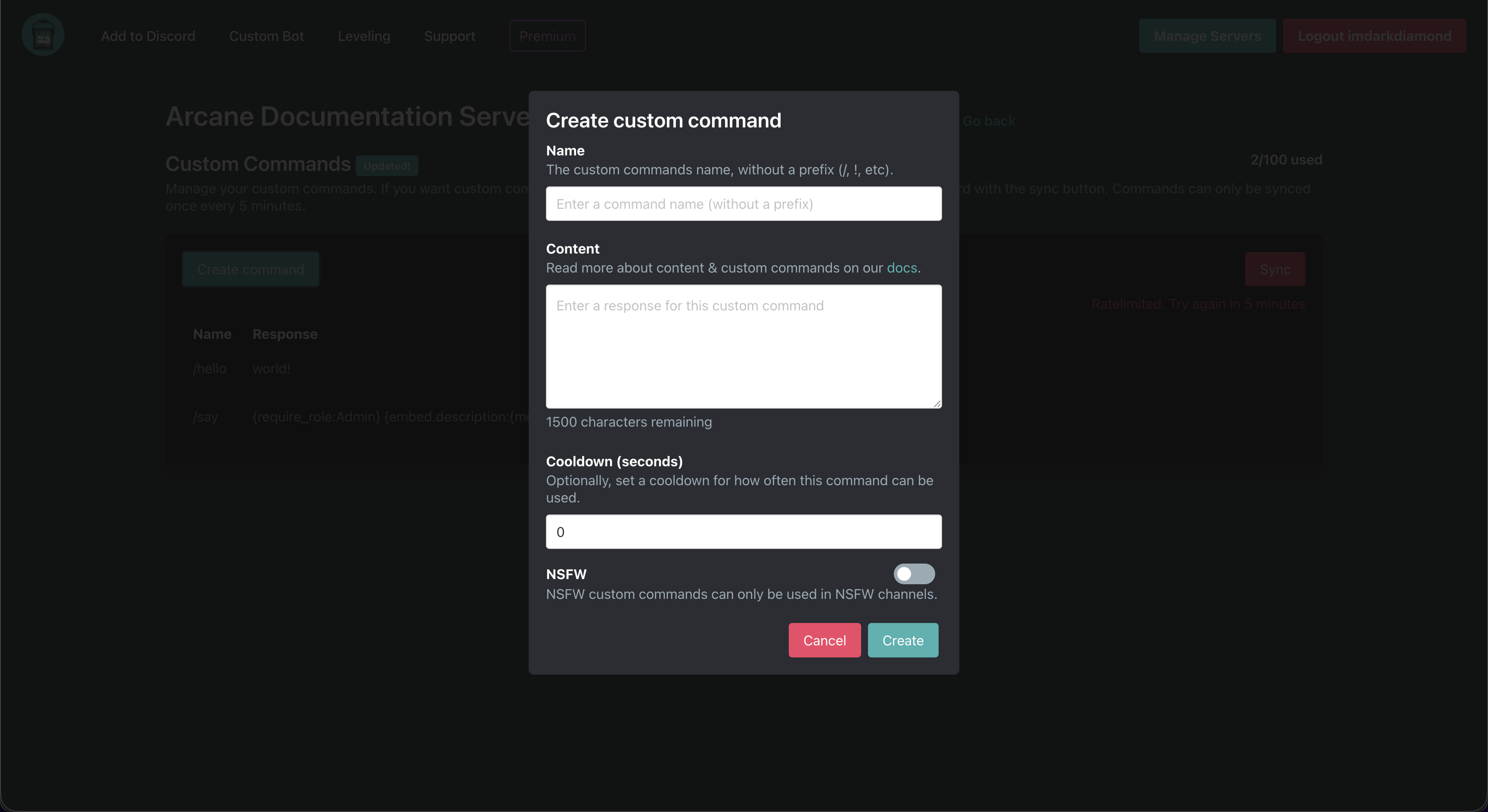
Task: Click Manage Servers
Action: [x=1207, y=35]
